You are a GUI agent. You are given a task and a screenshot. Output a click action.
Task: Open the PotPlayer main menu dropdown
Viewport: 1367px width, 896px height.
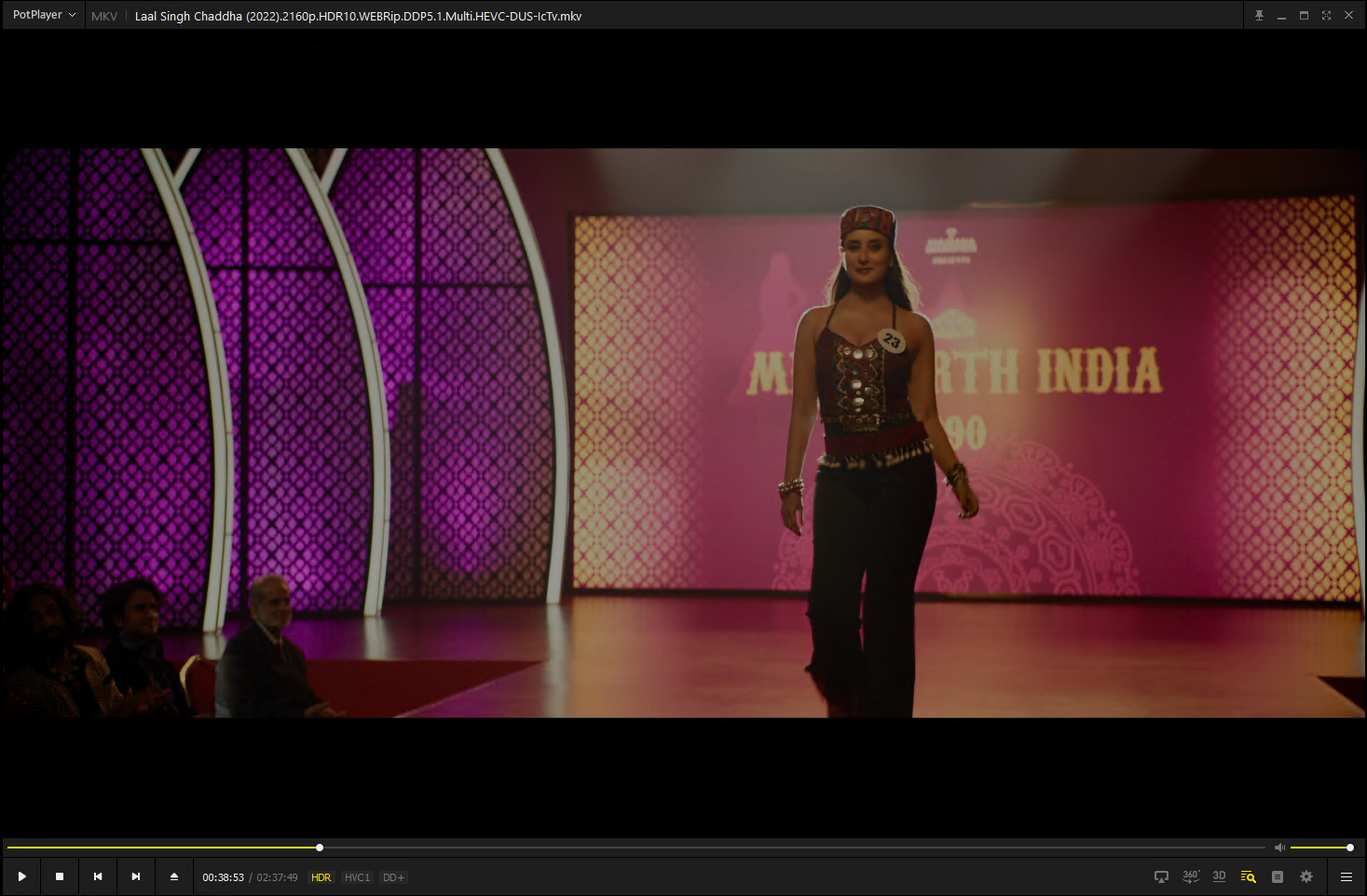pyautogui.click(x=44, y=15)
